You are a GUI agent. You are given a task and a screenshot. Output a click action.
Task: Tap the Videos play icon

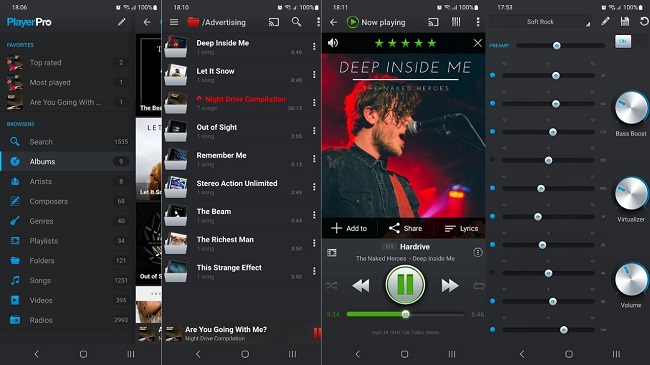click(x=15, y=300)
